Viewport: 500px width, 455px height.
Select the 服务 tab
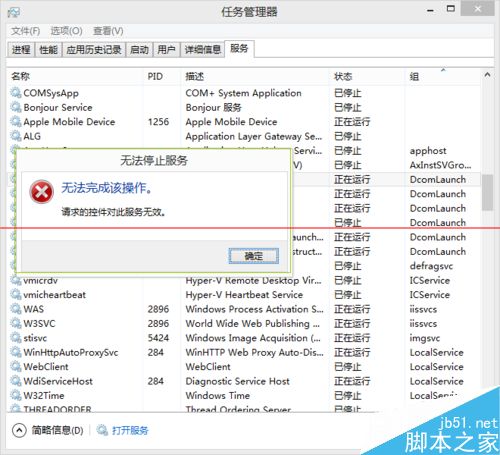tap(239, 49)
